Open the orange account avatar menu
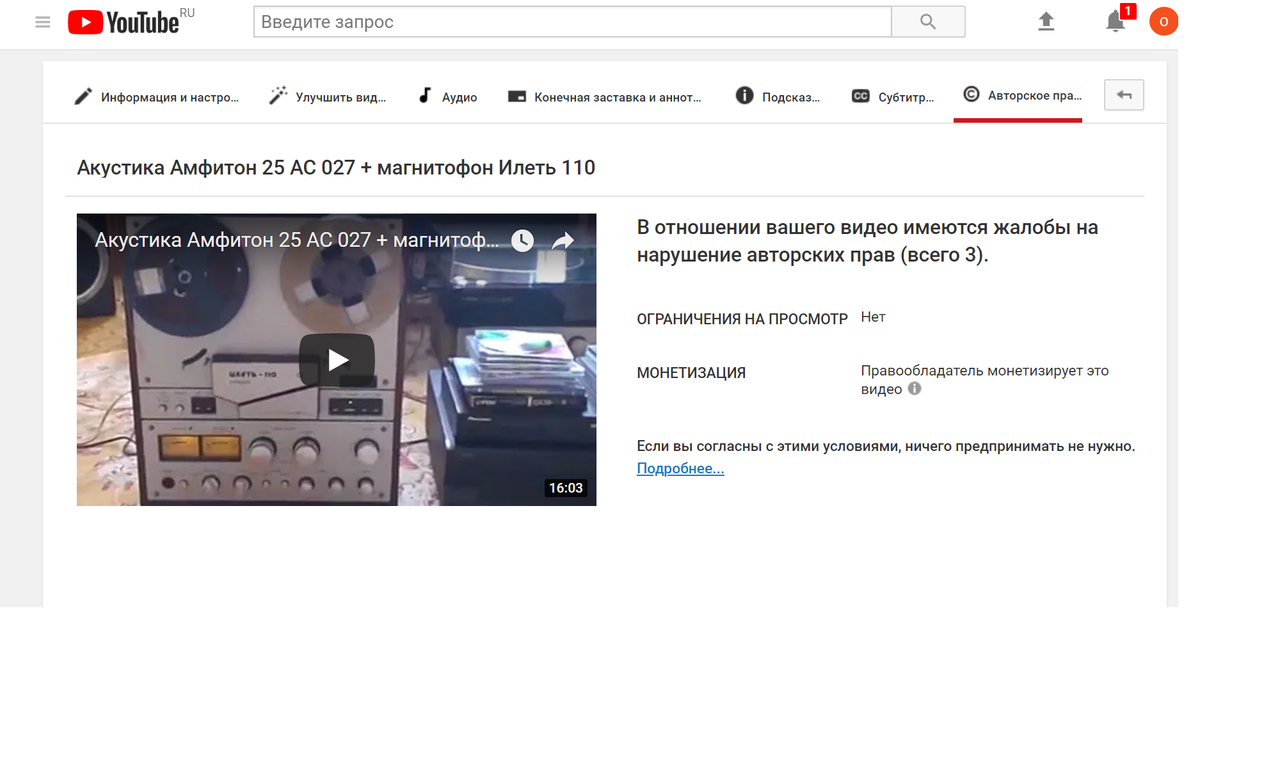Image resolution: width=1280 pixels, height=781 pixels. [x=1163, y=21]
